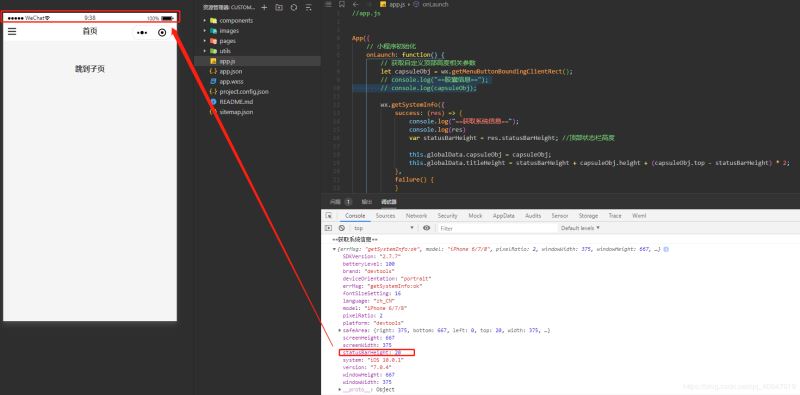Click the new folder icon in explorer header
This screenshot has width=800, height=395.
click(279, 8)
